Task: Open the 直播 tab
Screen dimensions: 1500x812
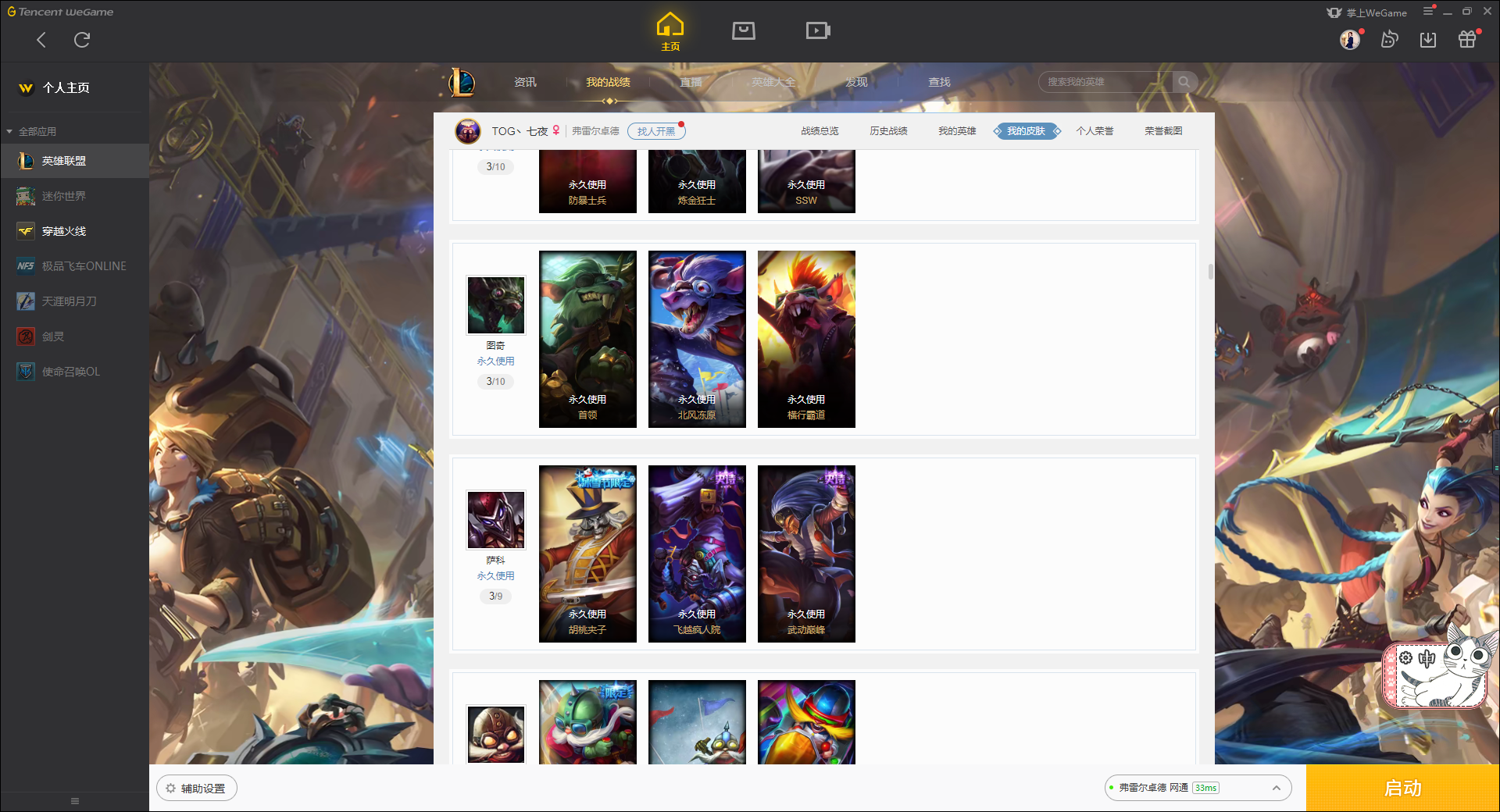Action: coord(691,82)
